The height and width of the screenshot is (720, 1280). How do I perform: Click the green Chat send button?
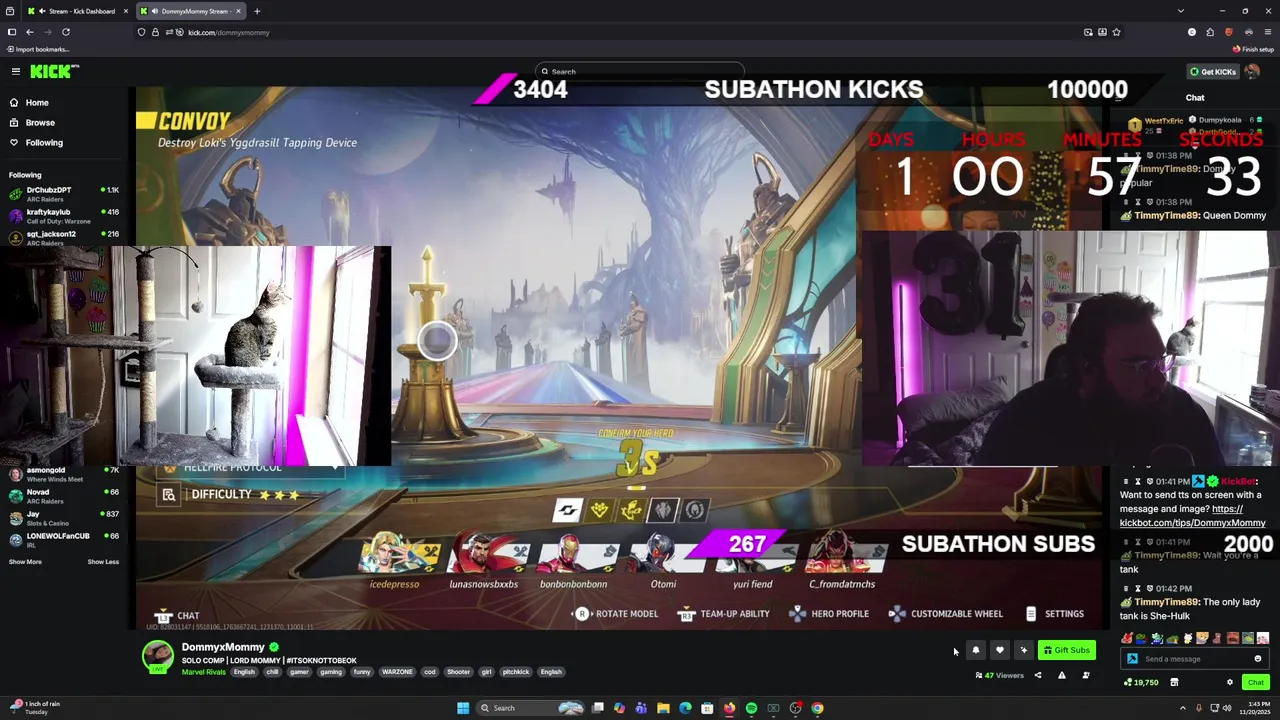(x=1256, y=682)
